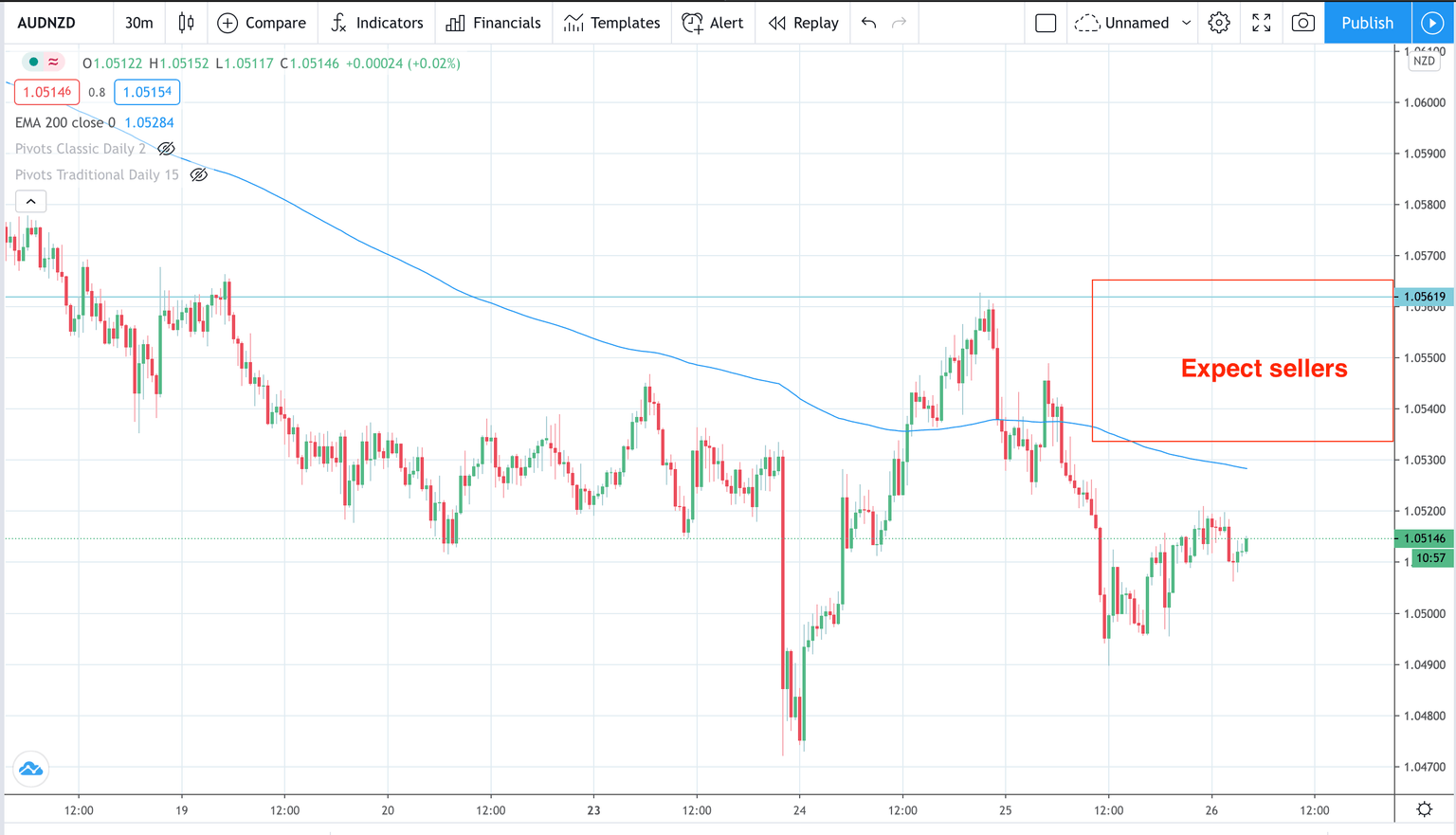This screenshot has height=835, width=1456.
Task: Undo last action with the back arrow
Action: pyautogui.click(x=868, y=23)
